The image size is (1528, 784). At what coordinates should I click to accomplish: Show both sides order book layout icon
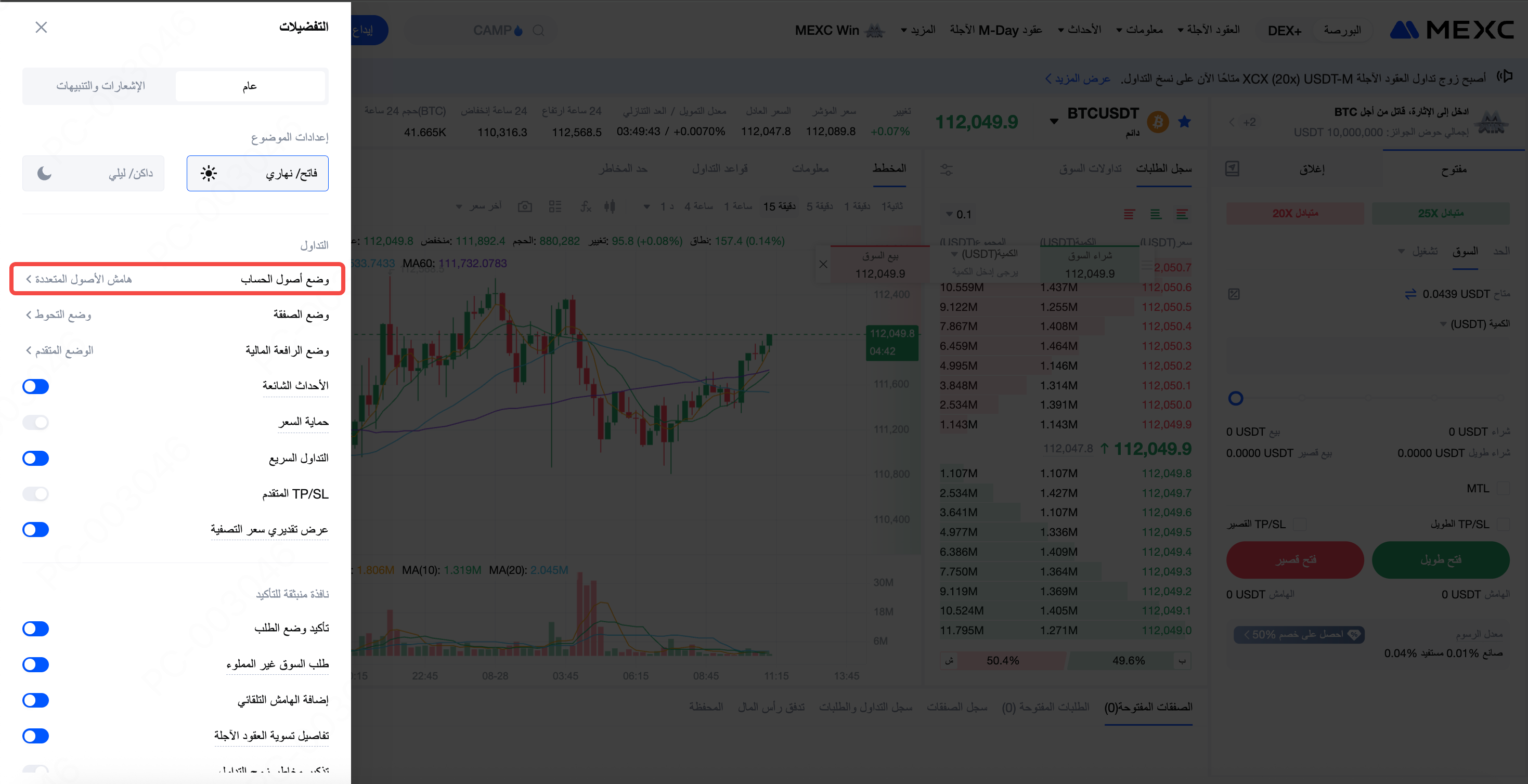[1182, 214]
